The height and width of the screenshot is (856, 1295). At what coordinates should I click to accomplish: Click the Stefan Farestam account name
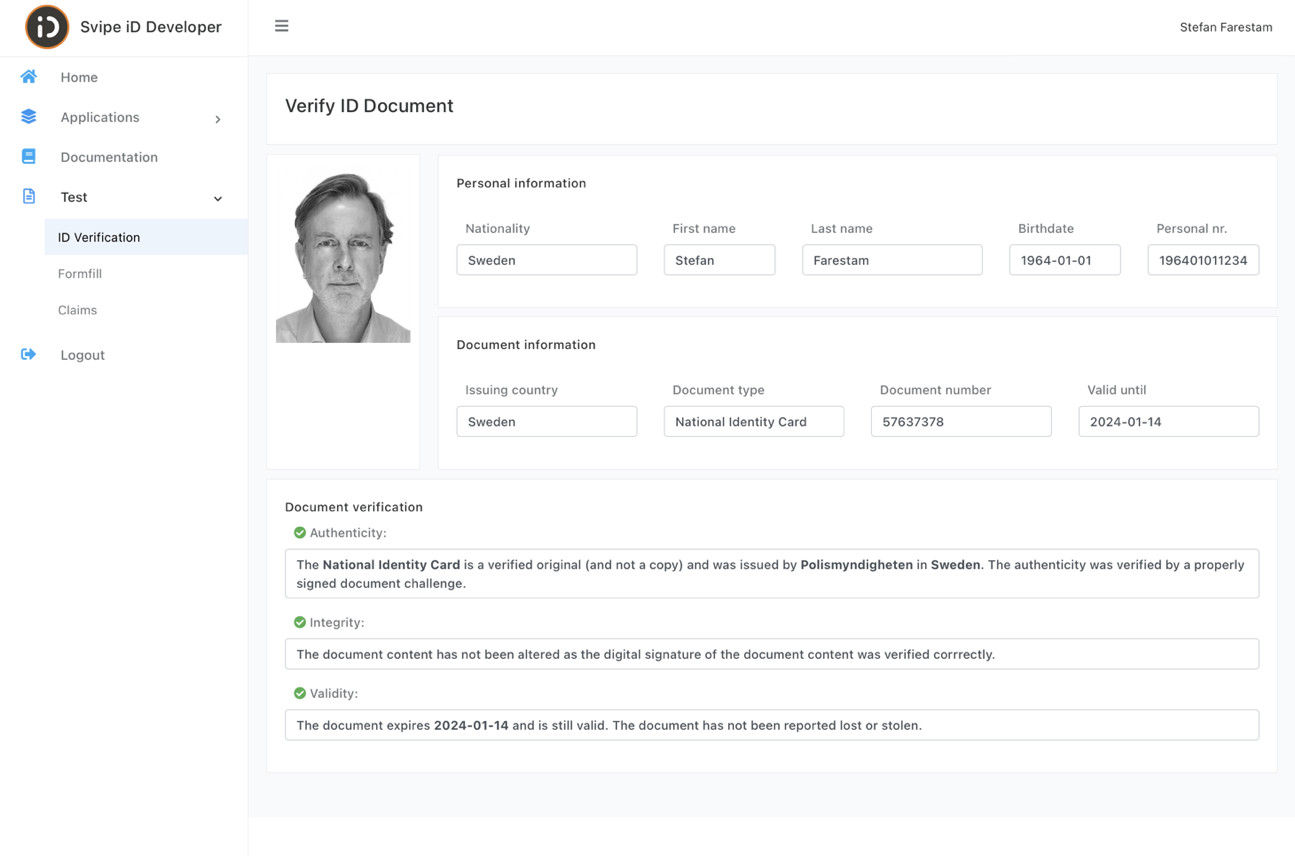1226,27
